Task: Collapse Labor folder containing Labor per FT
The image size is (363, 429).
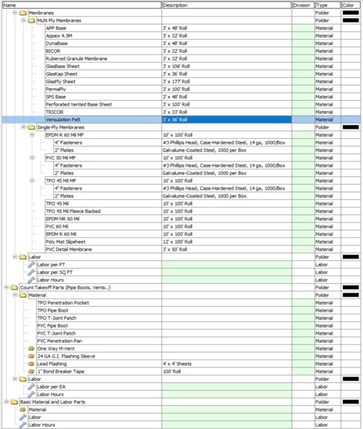Action: (15, 257)
